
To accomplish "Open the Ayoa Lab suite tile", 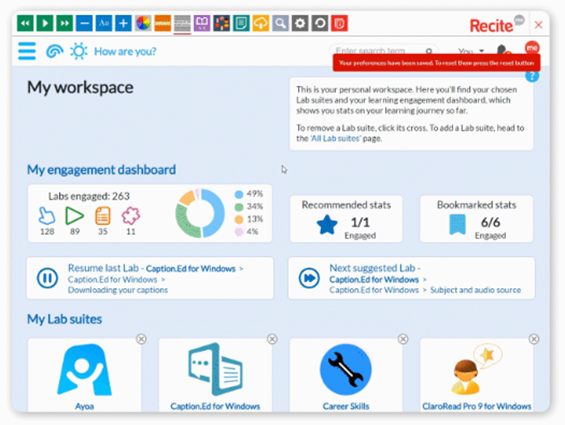I will pyautogui.click(x=84, y=375).
